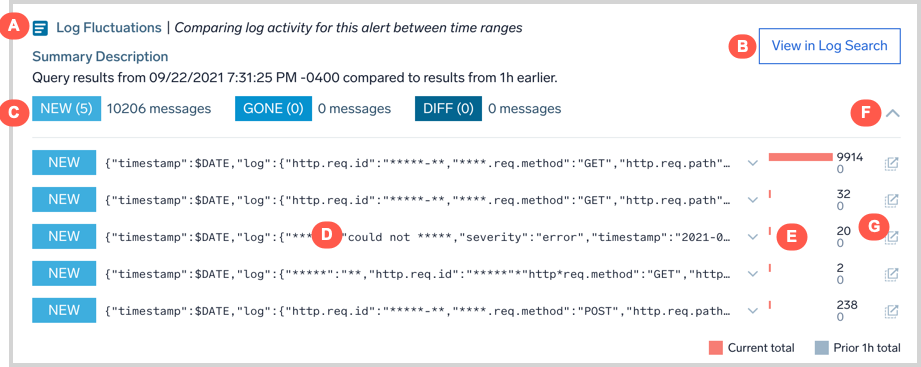This screenshot has height=367, width=921.
Task: Expand the first GET log signature row
Action: [x=753, y=163]
